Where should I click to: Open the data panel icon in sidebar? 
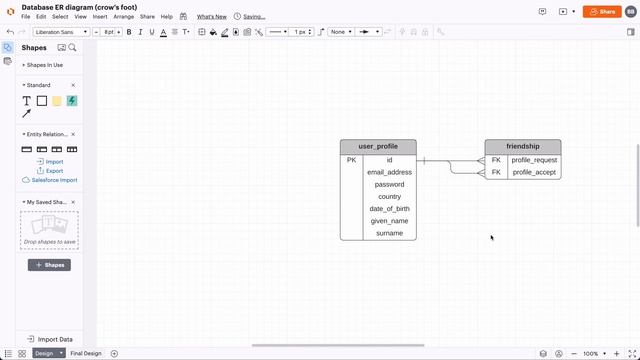(x=7, y=61)
